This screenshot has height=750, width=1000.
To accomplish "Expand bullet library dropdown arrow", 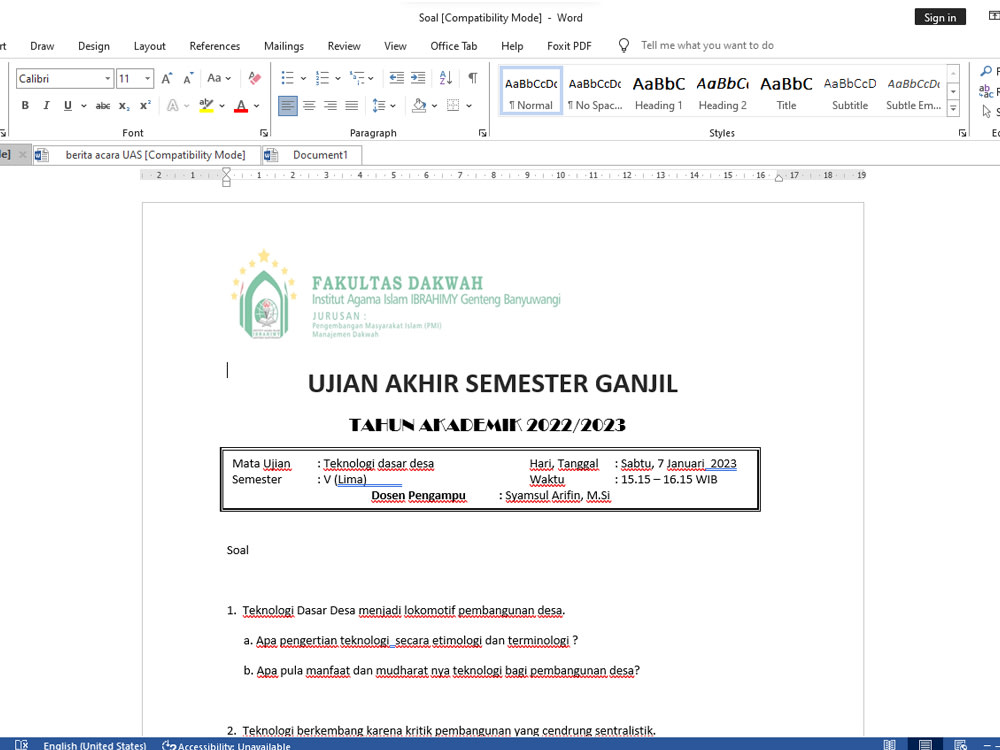I will pos(303,78).
